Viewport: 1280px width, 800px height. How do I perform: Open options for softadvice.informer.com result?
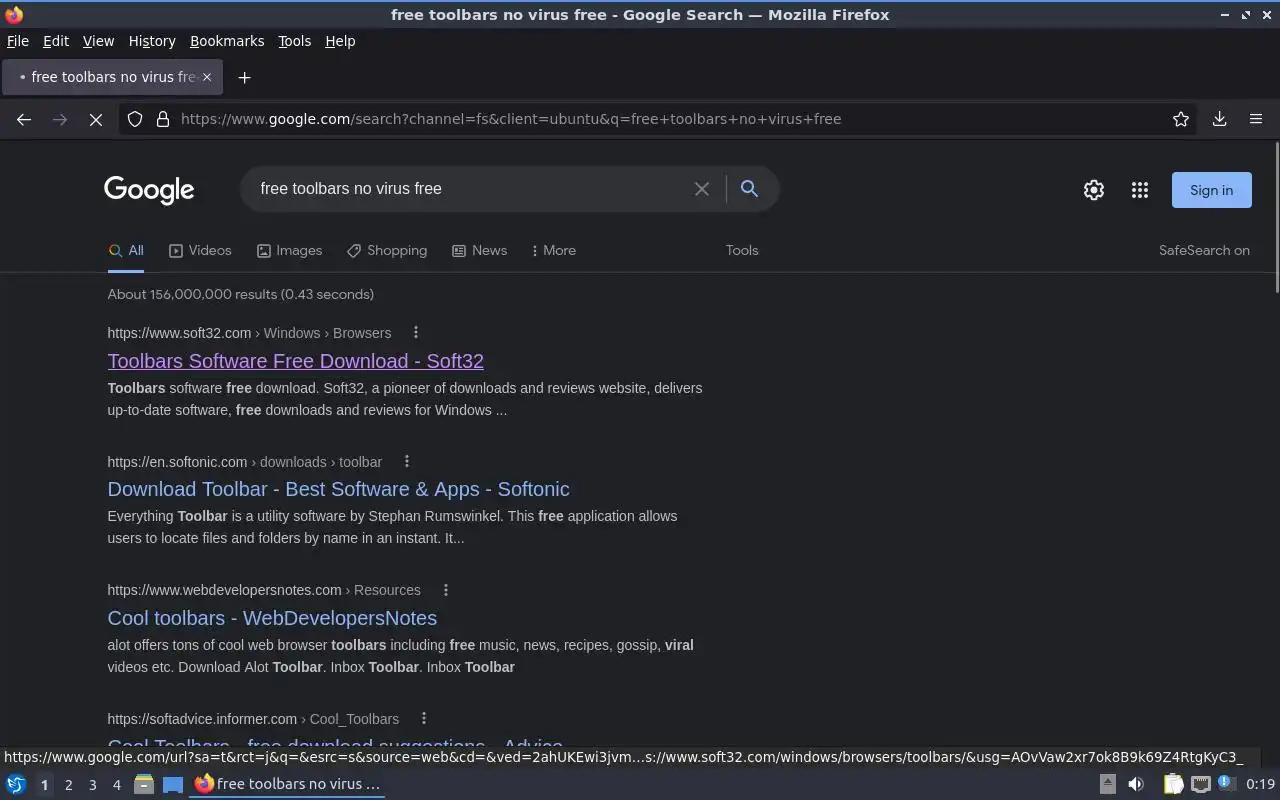(424, 719)
